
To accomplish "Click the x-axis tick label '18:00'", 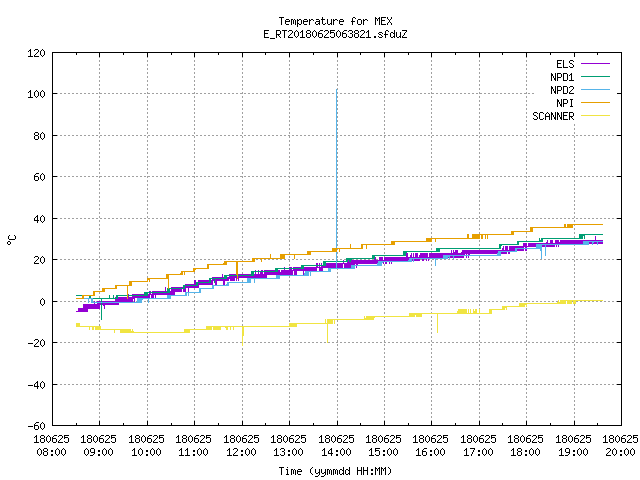I will pos(525,452).
